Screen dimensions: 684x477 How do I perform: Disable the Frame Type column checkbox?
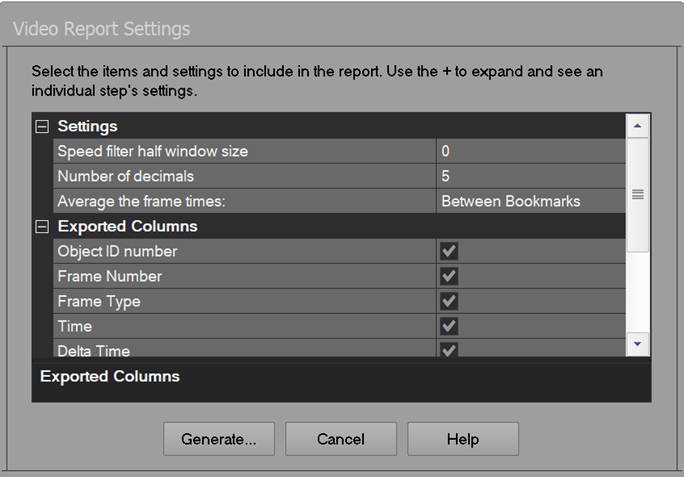pyautogui.click(x=449, y=301)
